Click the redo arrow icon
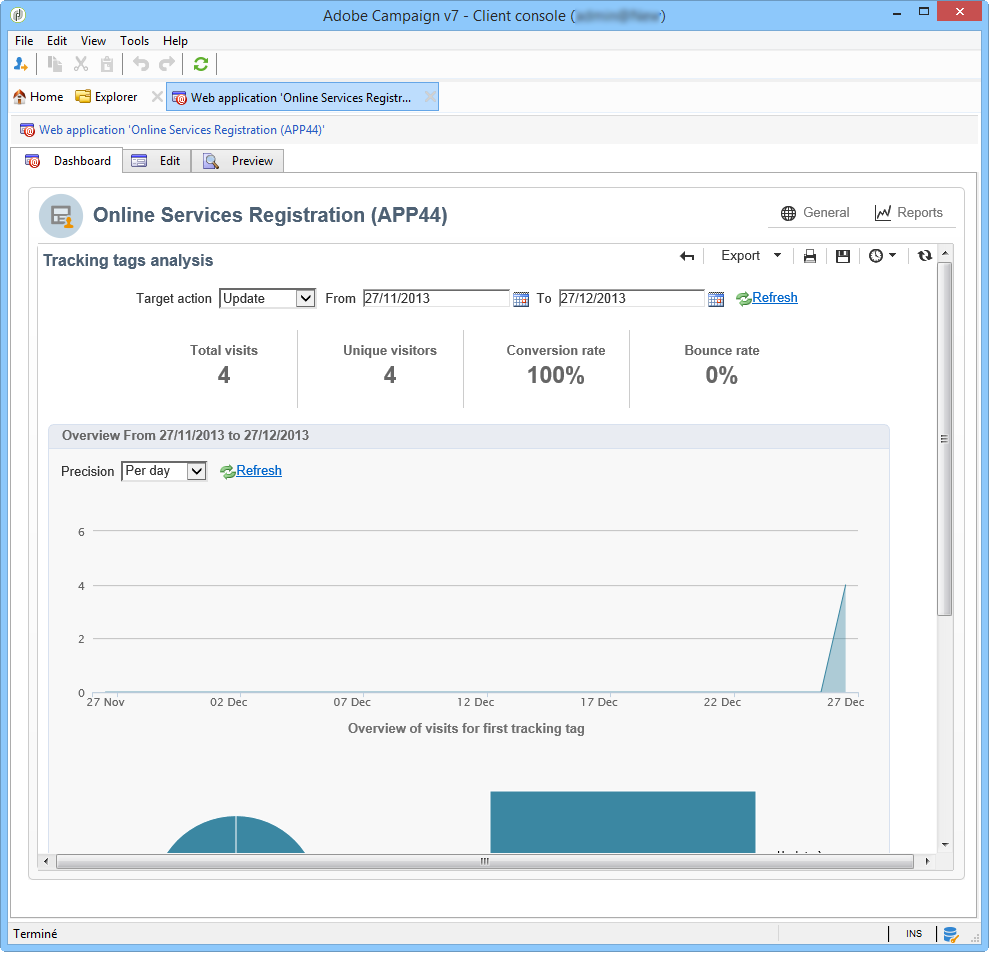Viewport: 1007px width, 975px height. [x=167, y=64]
